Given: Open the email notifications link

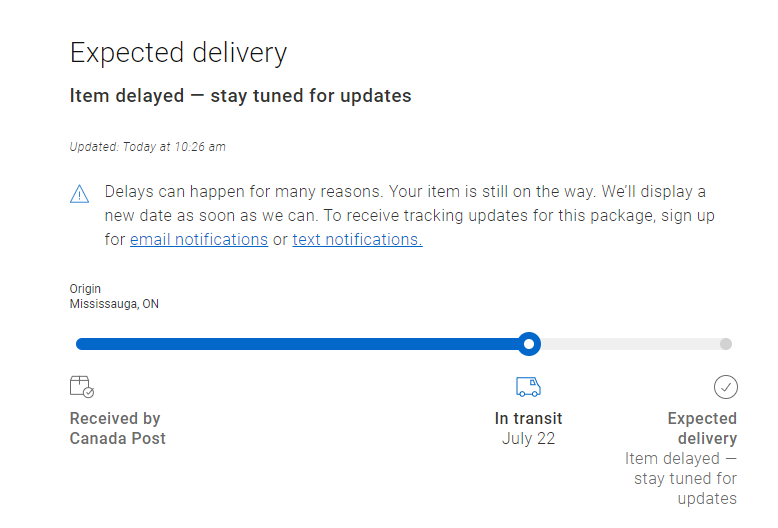Looking at the screenshot, I should coord(199,240).
